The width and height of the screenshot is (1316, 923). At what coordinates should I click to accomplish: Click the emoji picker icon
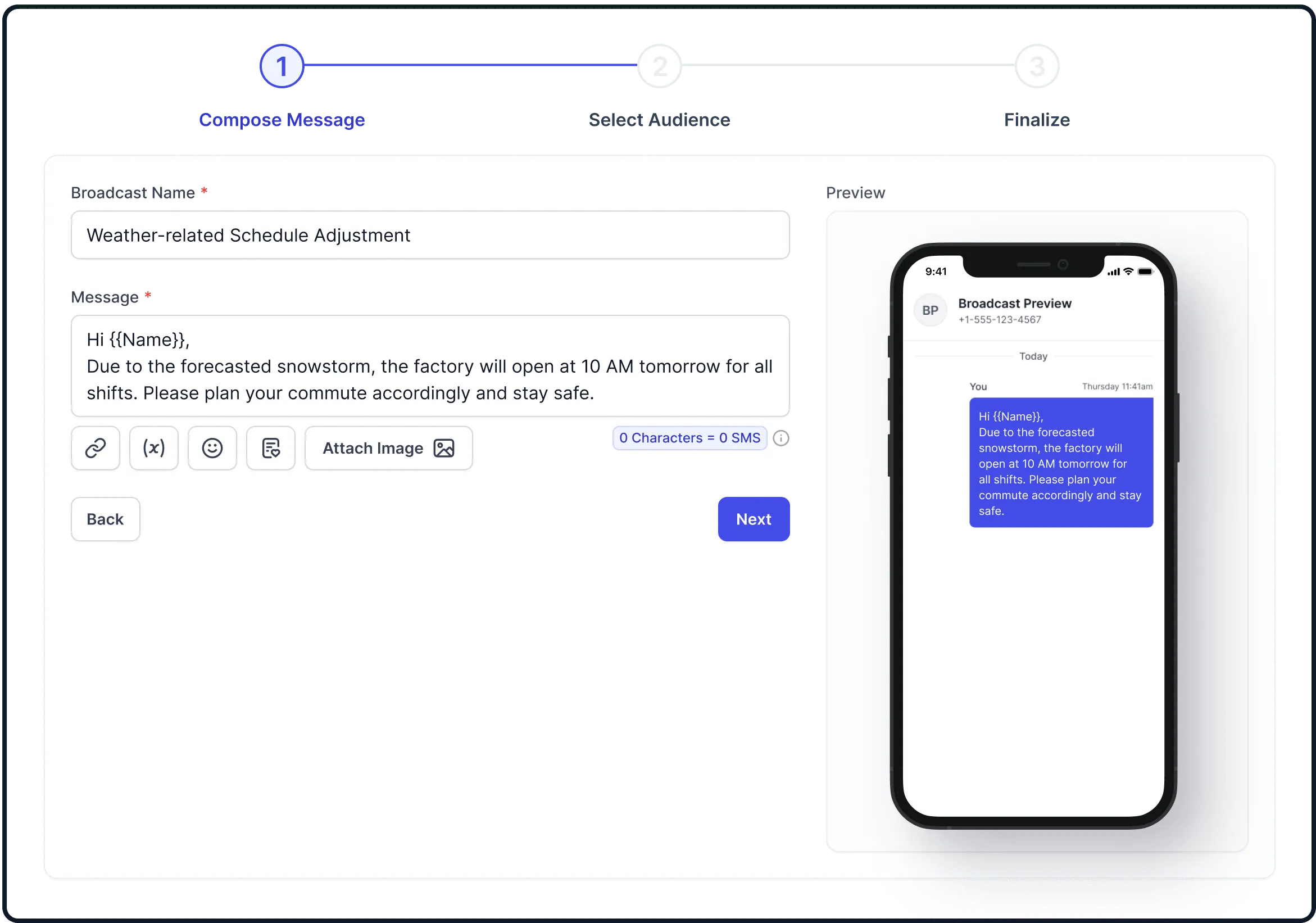pos(213,447)
